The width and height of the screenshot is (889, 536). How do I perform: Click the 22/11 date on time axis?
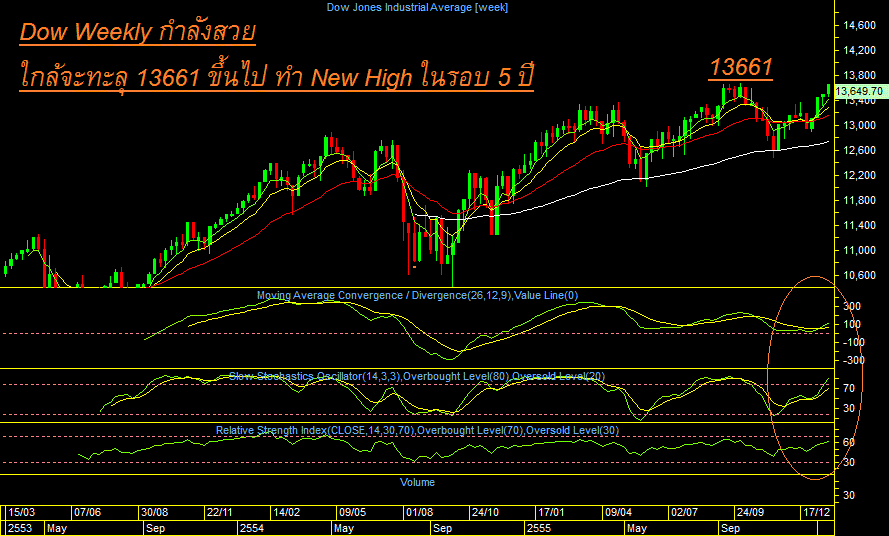tap(219, 512)
